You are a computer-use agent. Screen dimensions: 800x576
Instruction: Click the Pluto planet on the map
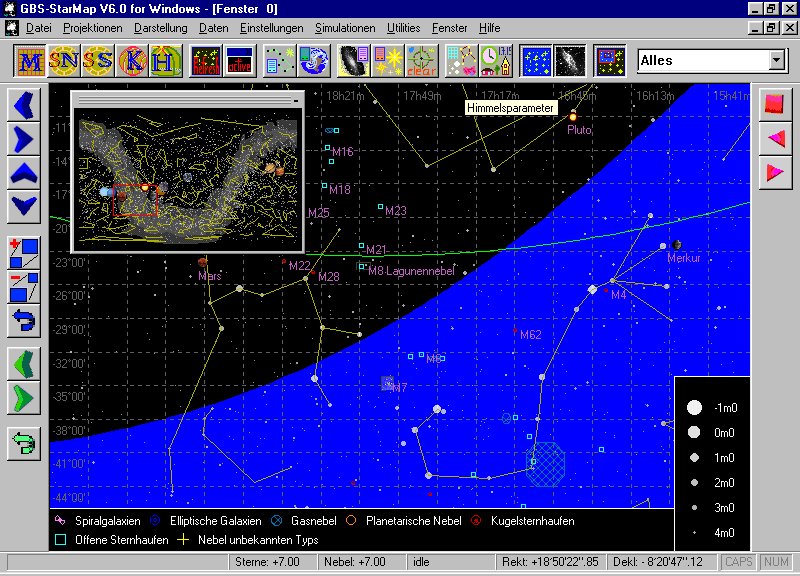[574, 117]
